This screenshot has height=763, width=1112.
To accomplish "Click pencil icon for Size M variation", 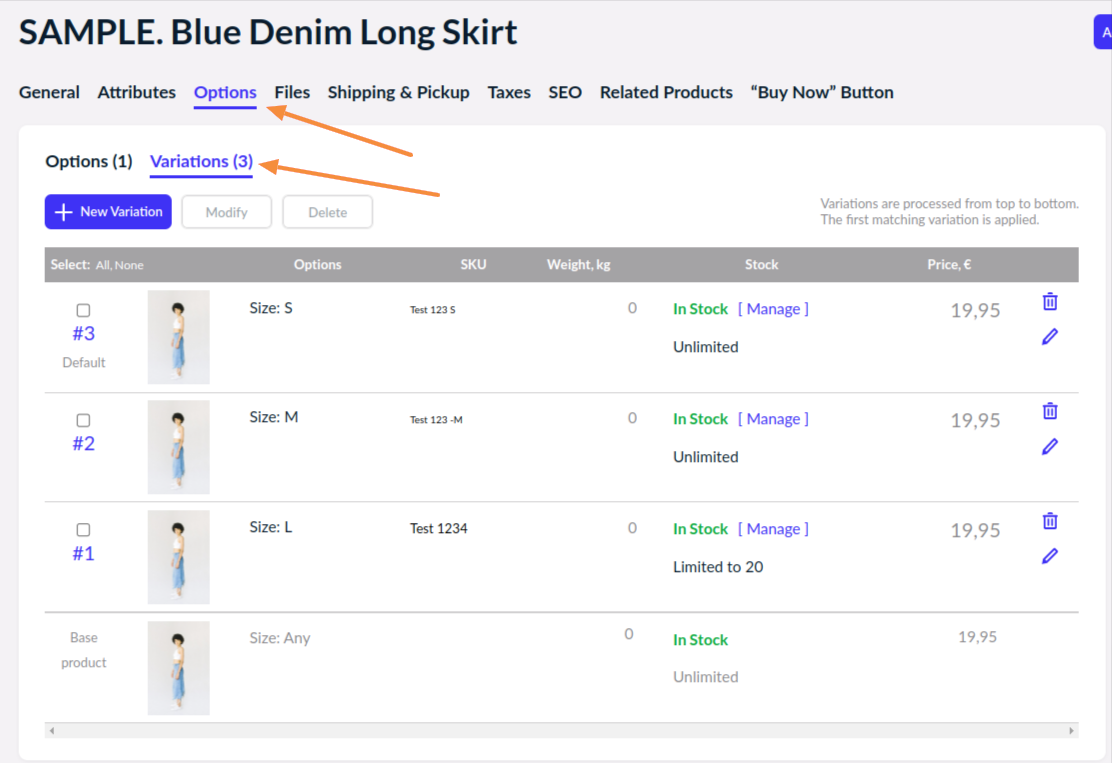I will pyautogui.click(x=1050, y=447).
